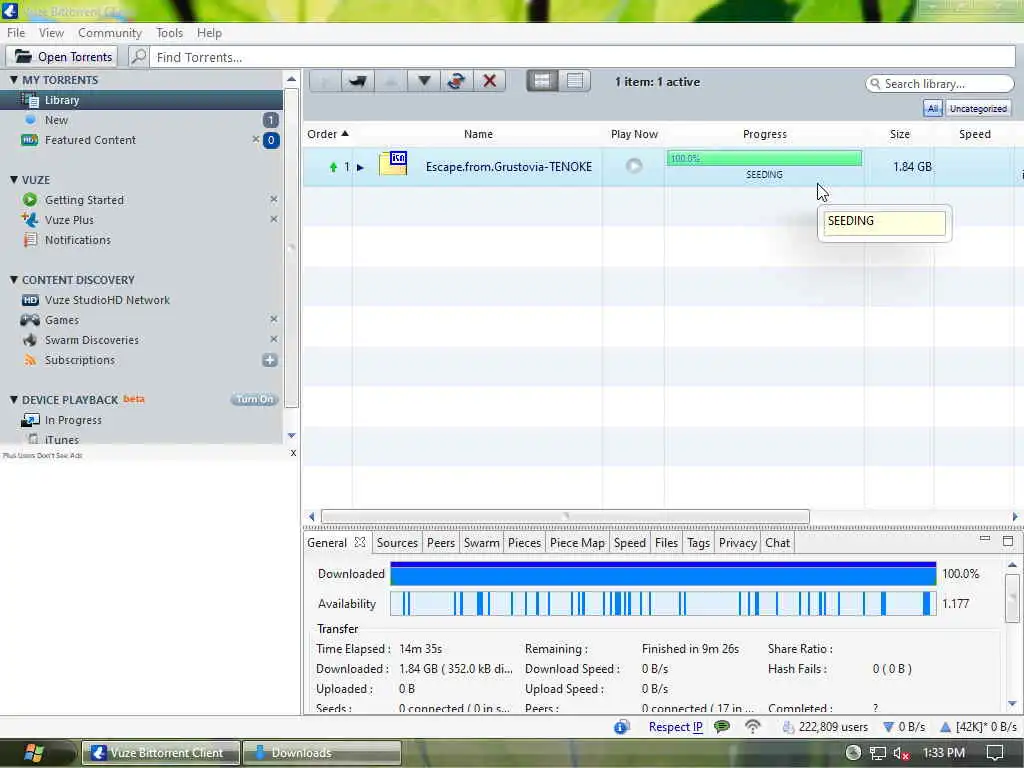Open the Community menu

[x=110, y=33]
